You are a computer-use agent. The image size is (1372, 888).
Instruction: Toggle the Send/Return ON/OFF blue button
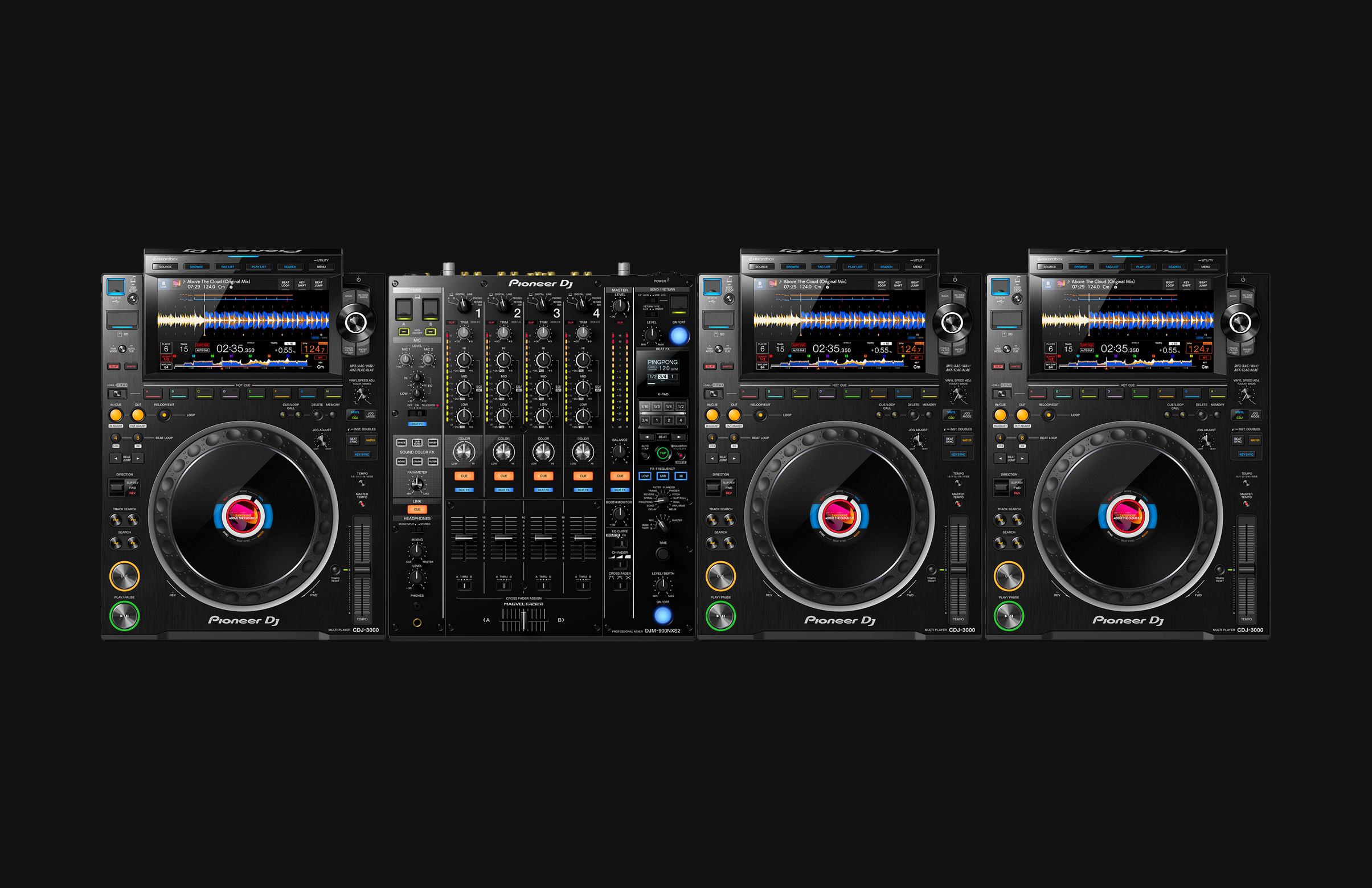(x=679, y=335)
